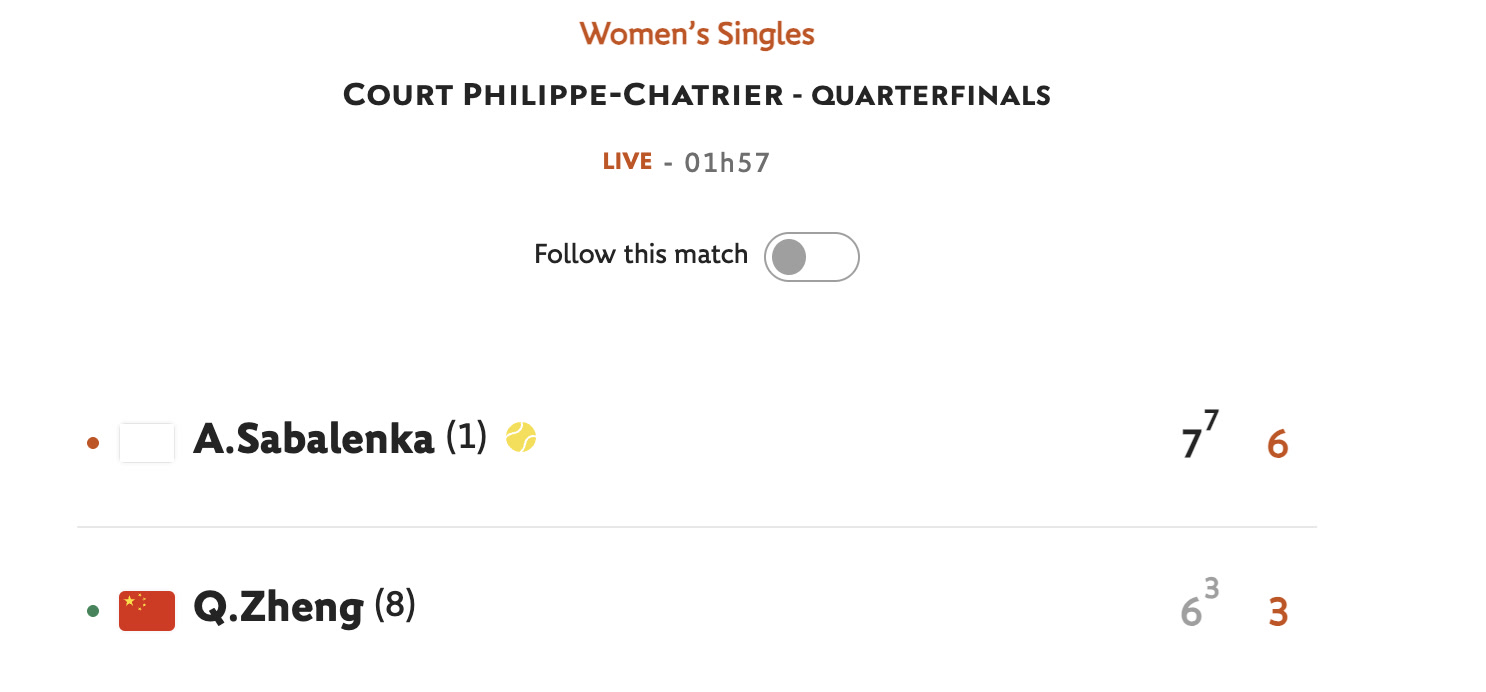Click the green dot before Q.Zheng

(93, 611)
